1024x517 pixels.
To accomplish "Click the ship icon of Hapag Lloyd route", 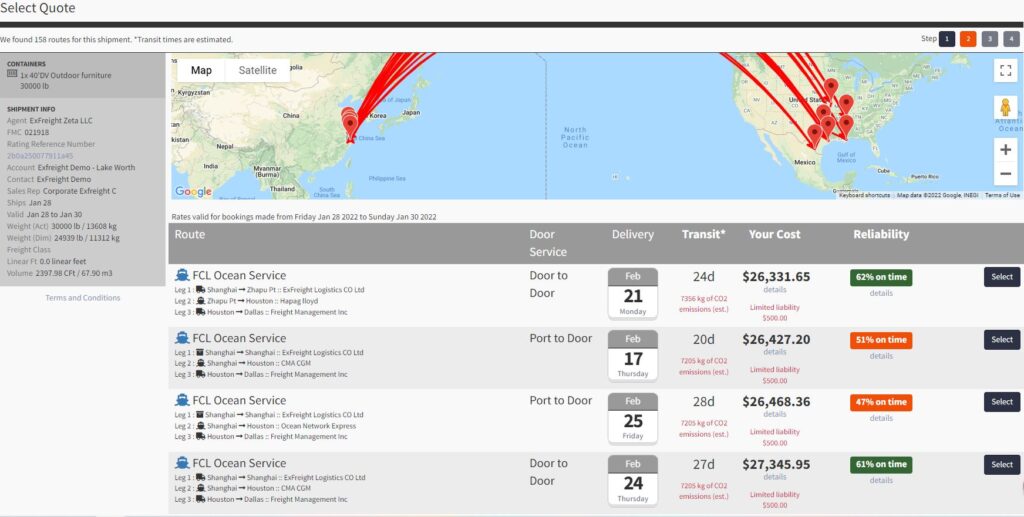I will pos(182,275).
